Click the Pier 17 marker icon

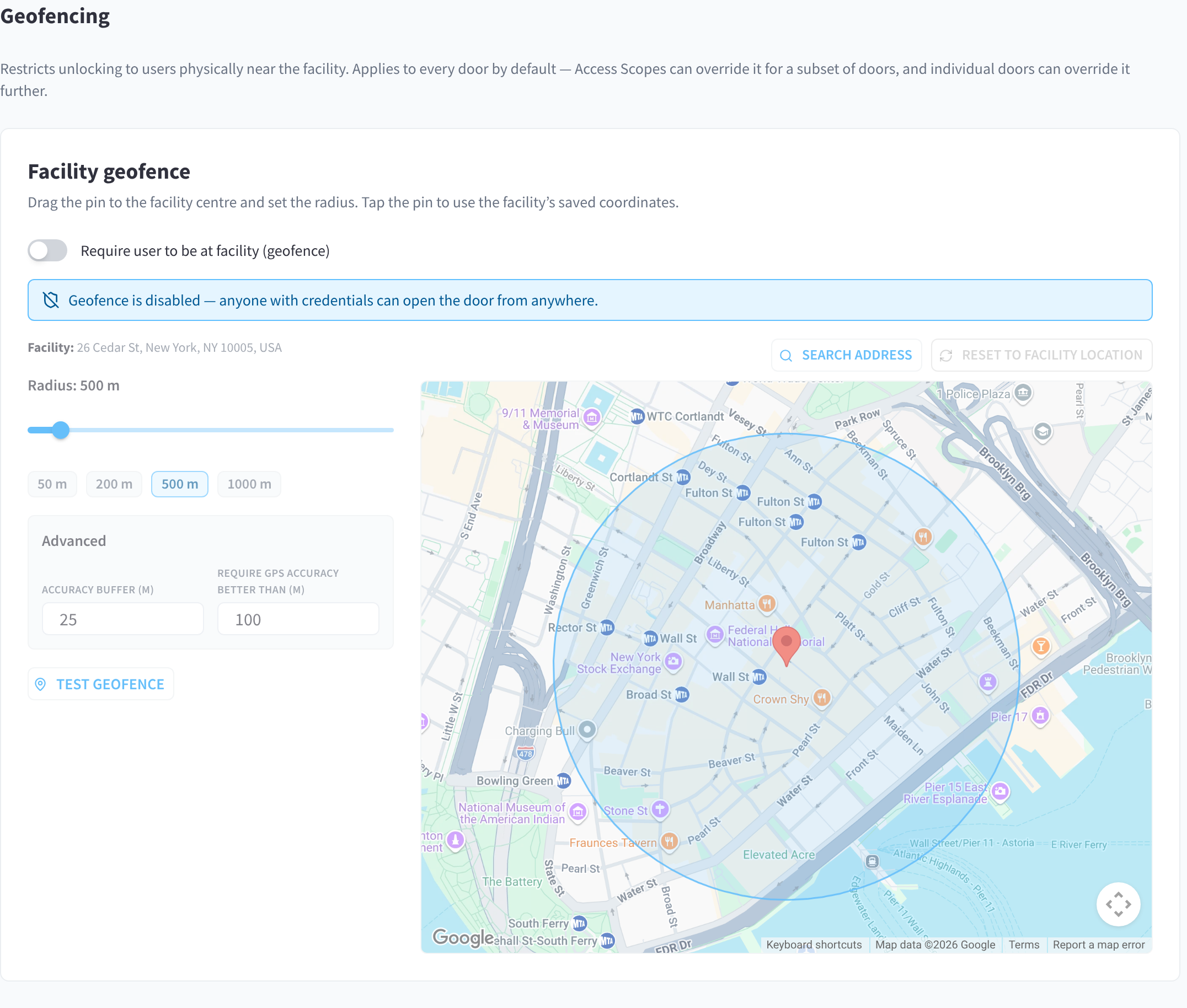[1040, 715]
